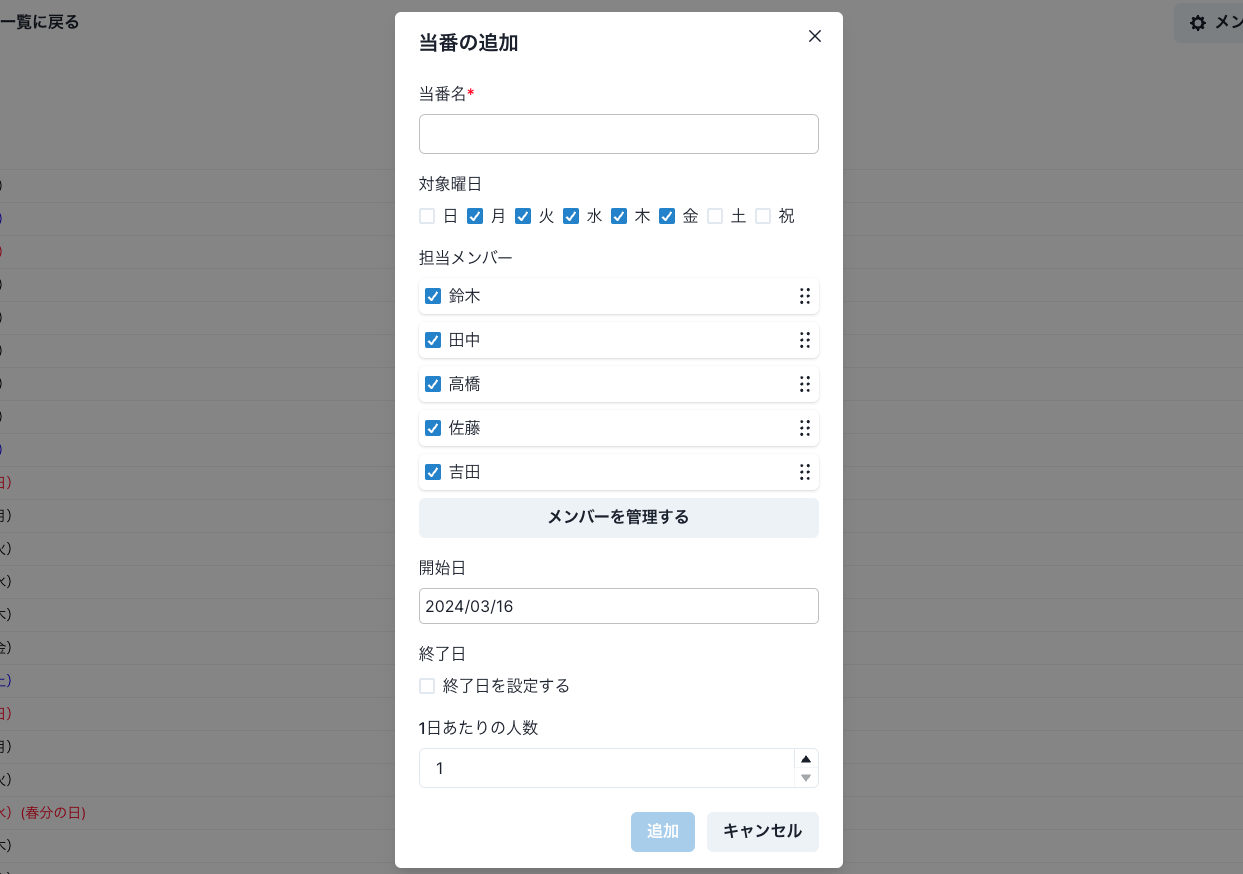Click キャンセル to dismiss the dialog
Screen dimensions: 1243x874
tap(762, 831)
